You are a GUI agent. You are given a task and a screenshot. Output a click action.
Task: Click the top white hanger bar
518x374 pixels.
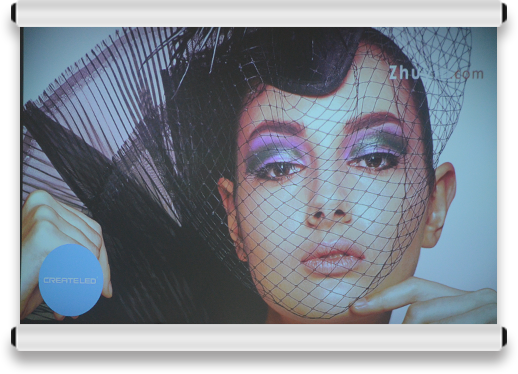[x=259, y=13]
